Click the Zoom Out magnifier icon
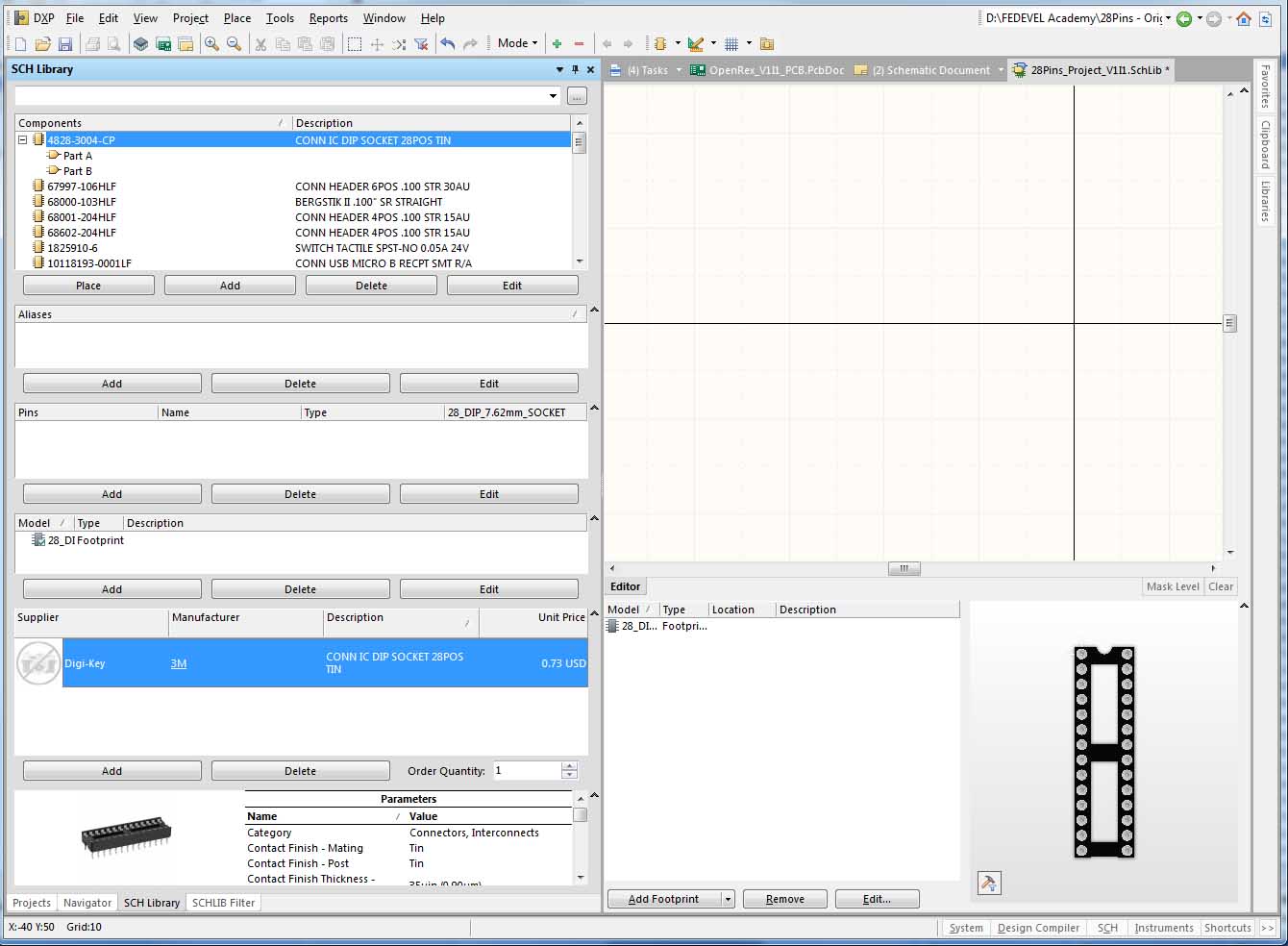Viewport: 1288px width, 946px height. 234,44
